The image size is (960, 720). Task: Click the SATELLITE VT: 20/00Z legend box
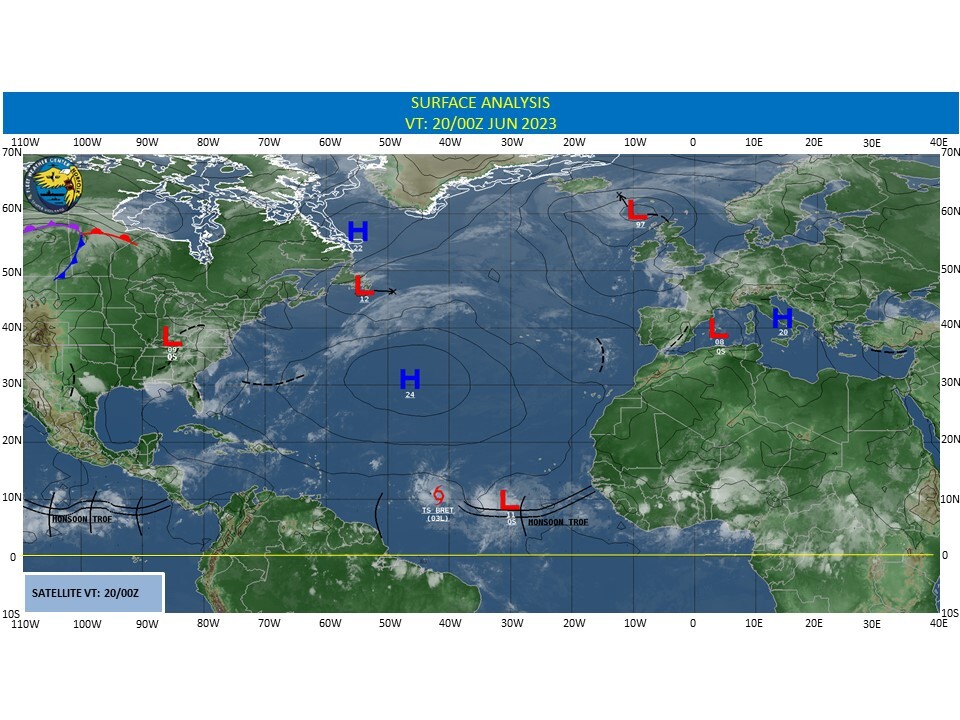[x=94, y=592]
